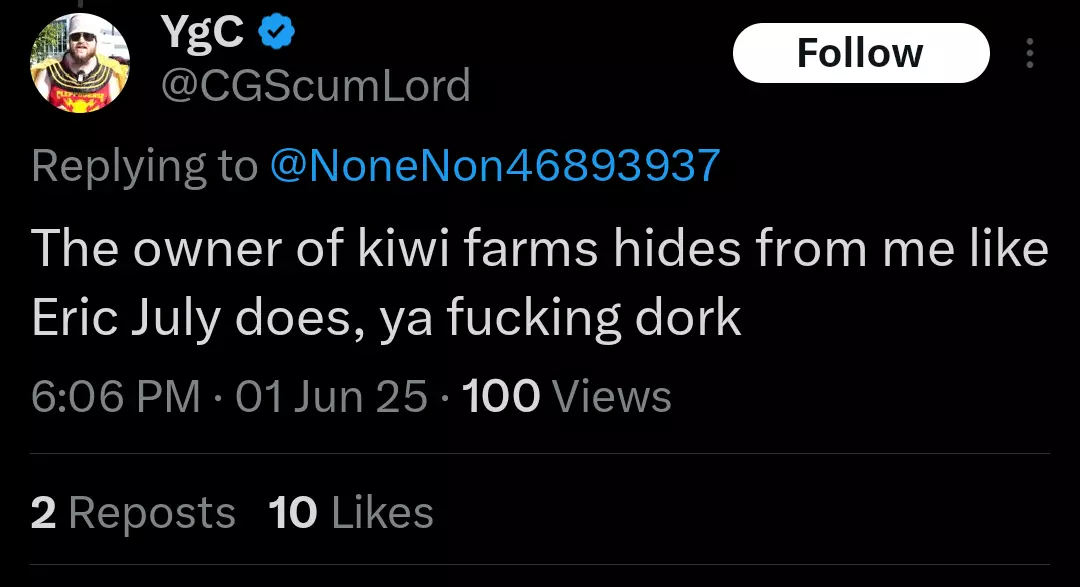
Task: Open the @NoneNon46893937 mention link
Action: pos(495,166)
